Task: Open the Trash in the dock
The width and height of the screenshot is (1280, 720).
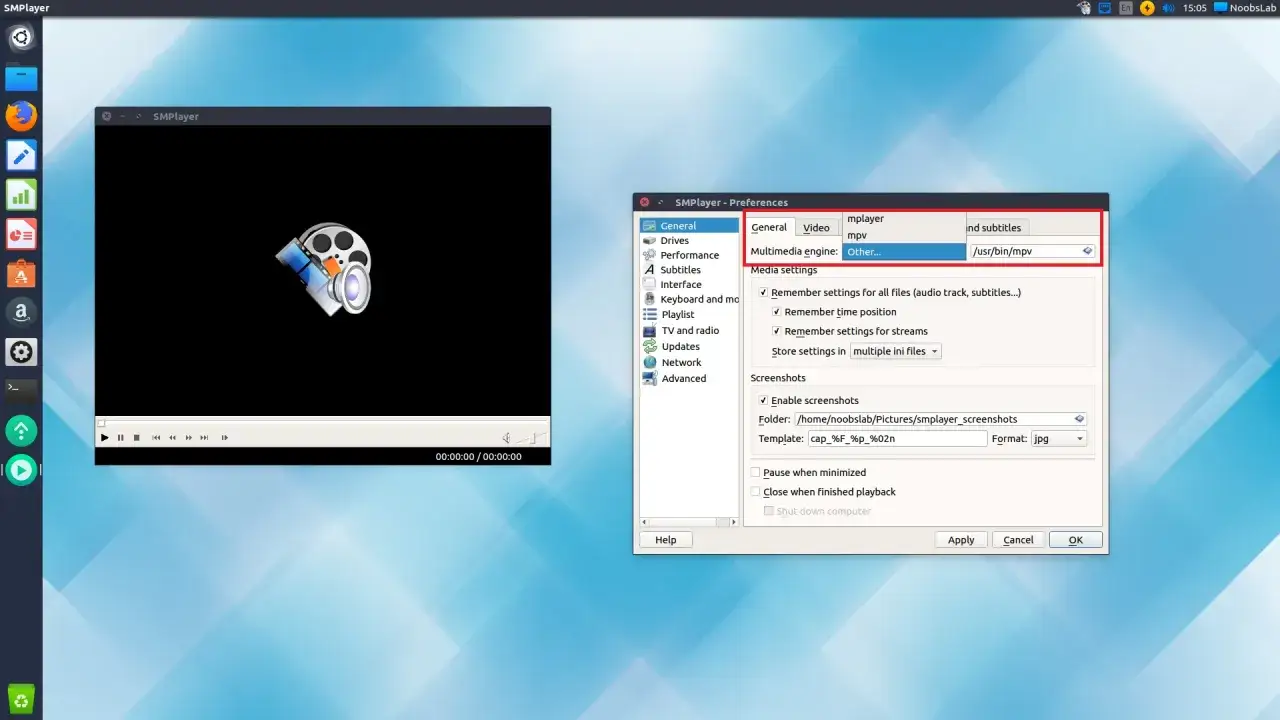Action: [21, 698]
